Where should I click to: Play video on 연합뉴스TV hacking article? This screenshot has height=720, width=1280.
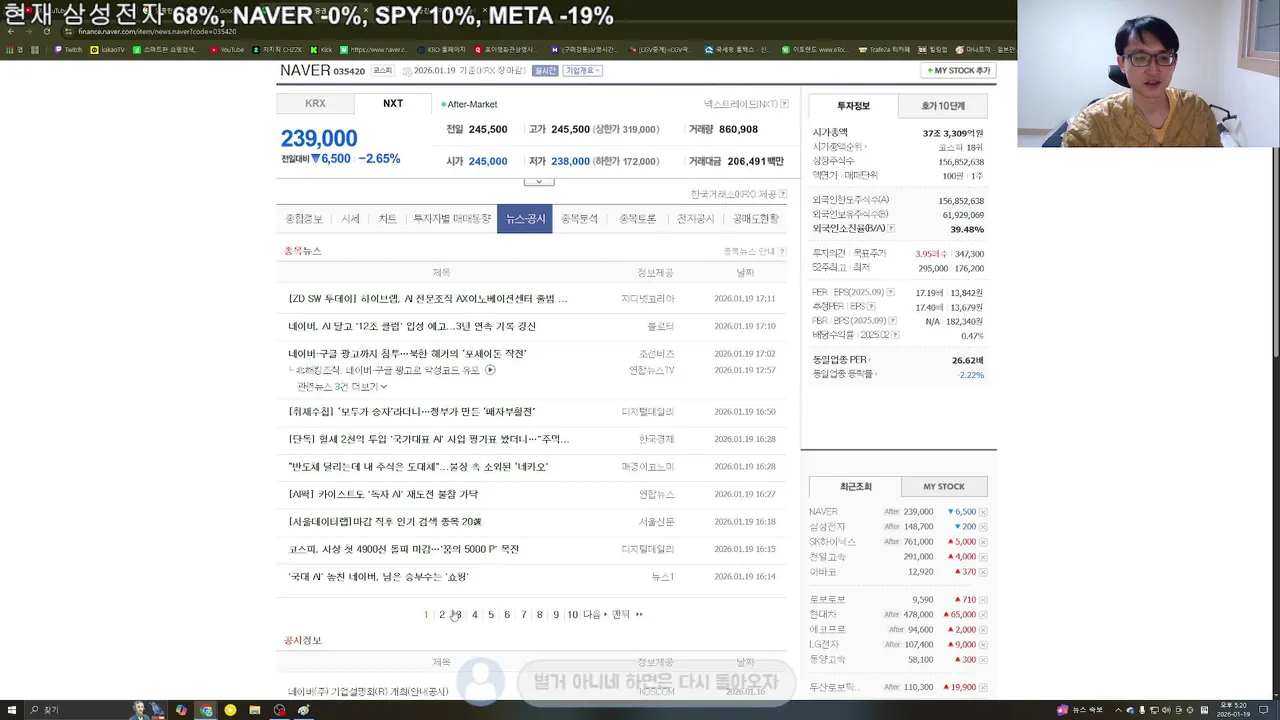(x=490, y=370)
